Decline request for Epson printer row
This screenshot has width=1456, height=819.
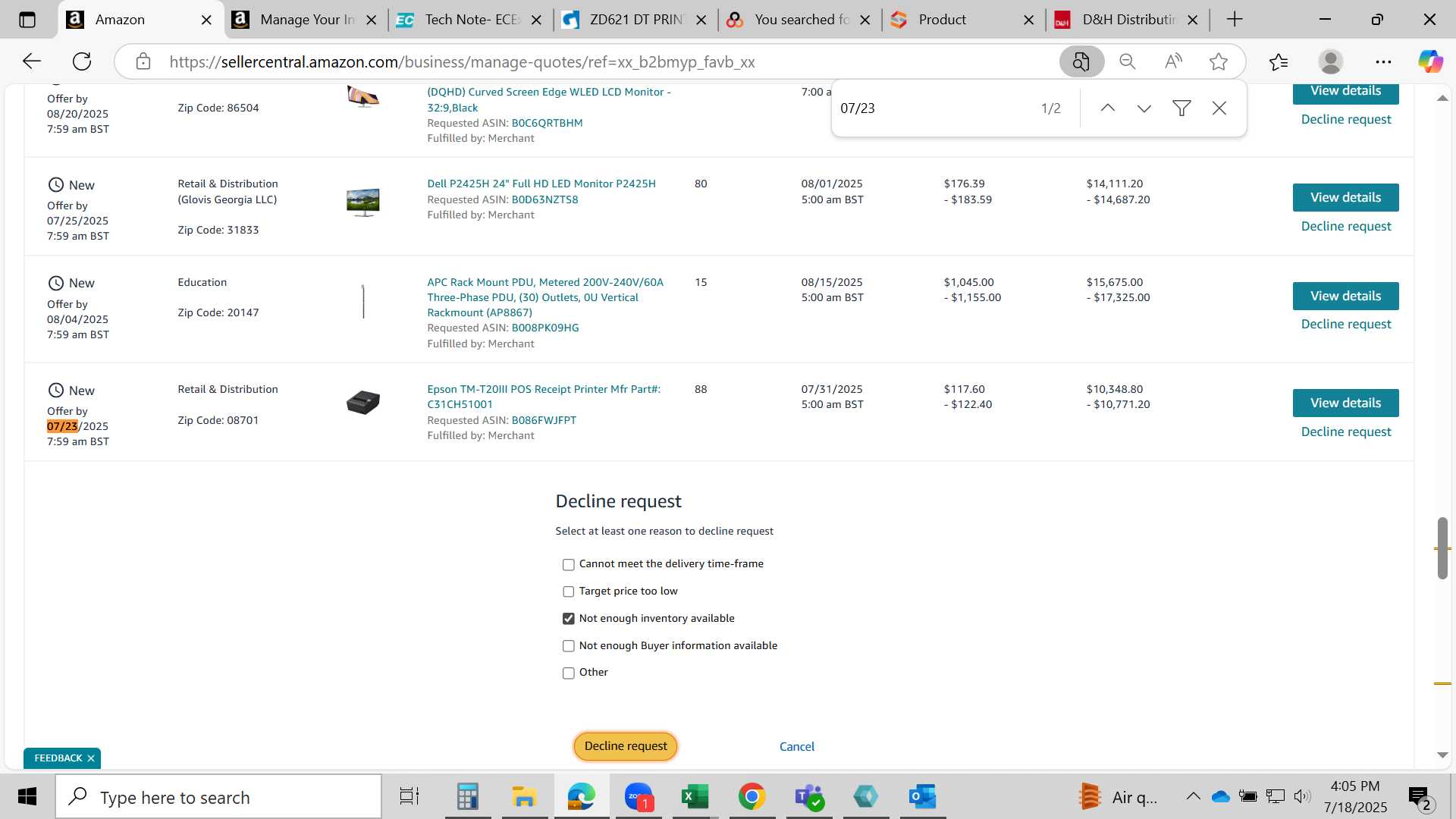(1346, 432)
